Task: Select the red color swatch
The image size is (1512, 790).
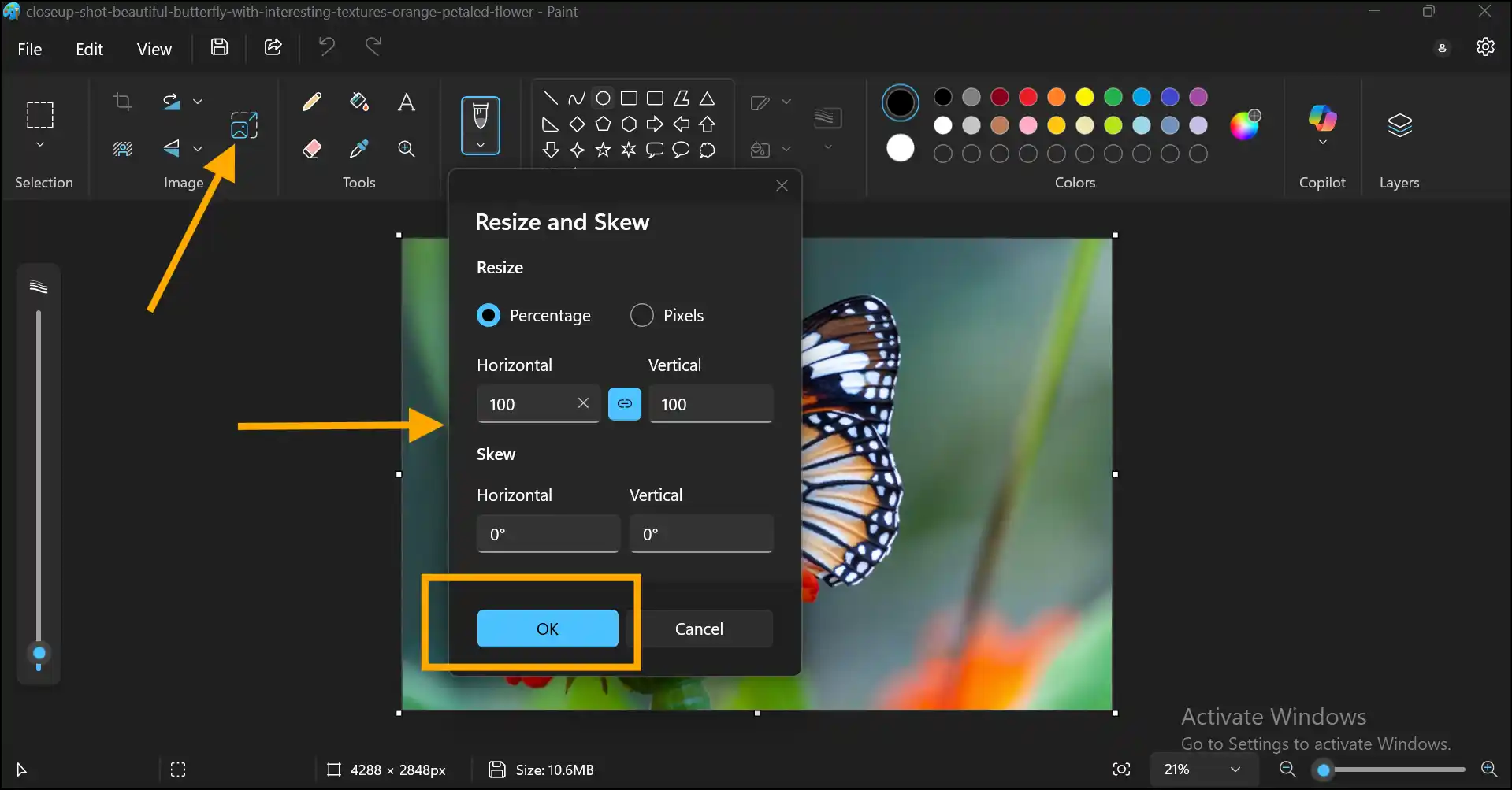Action: pyautogui.click(x=1028, y=97)
